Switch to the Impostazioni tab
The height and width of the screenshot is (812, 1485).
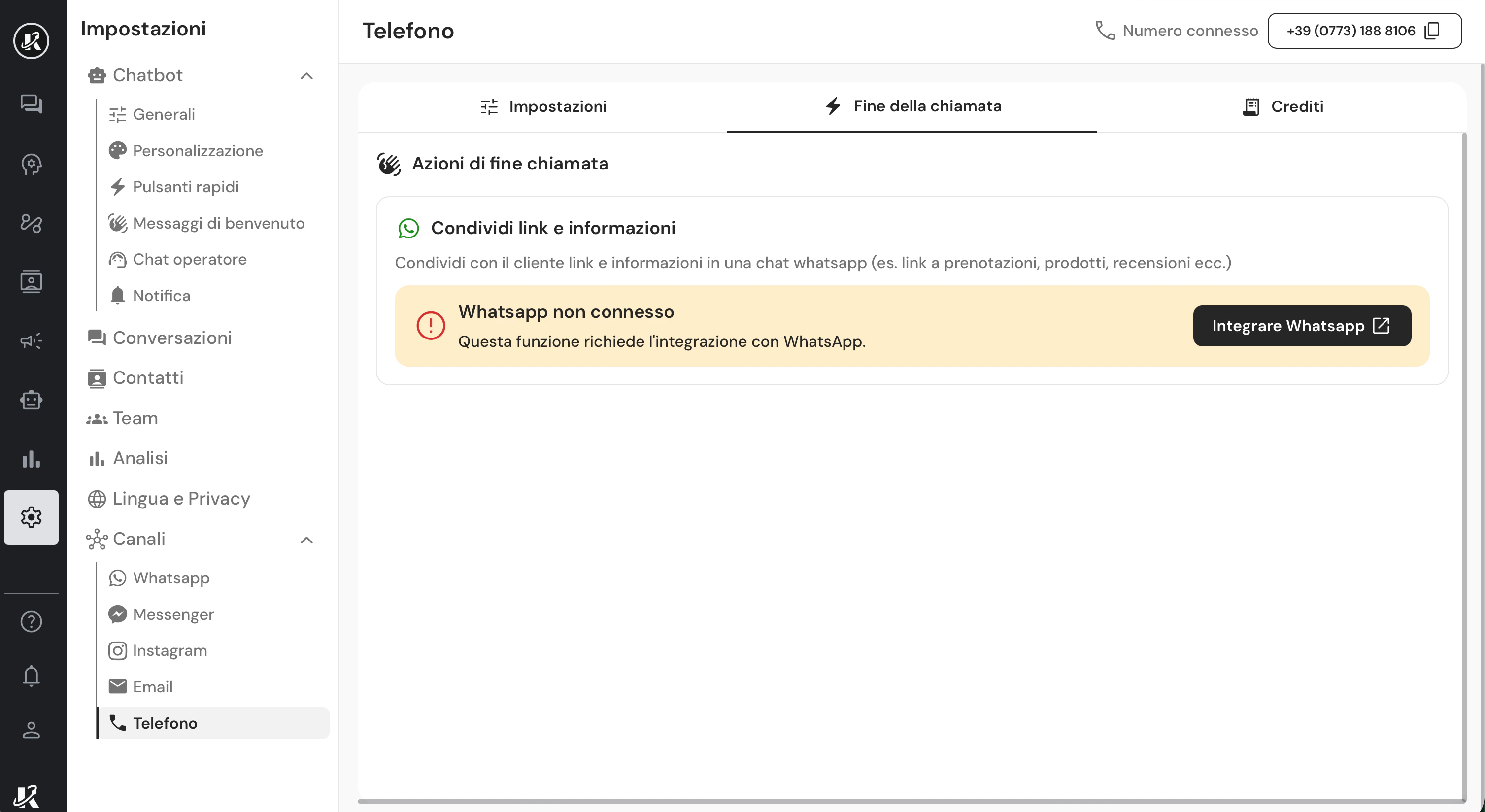542,106
